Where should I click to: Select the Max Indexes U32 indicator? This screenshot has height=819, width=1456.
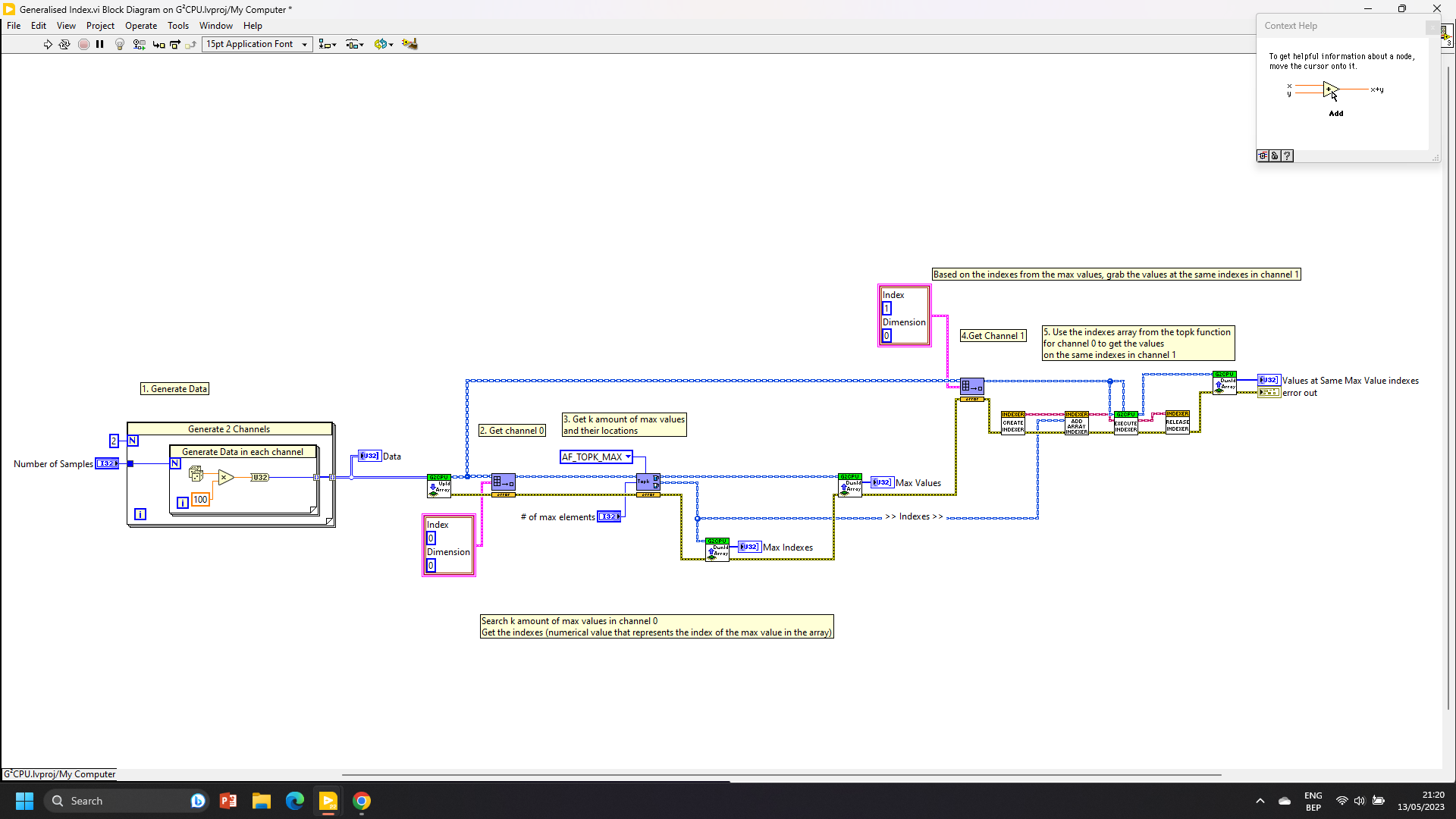coord(749,547)
